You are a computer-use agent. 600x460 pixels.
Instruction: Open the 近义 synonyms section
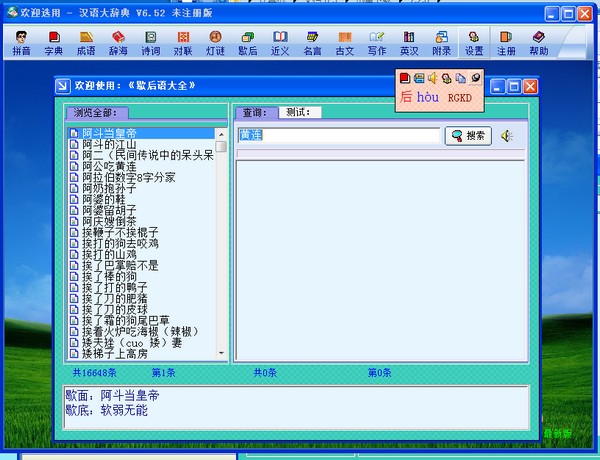pyautogui.click(x=280, y=43)
